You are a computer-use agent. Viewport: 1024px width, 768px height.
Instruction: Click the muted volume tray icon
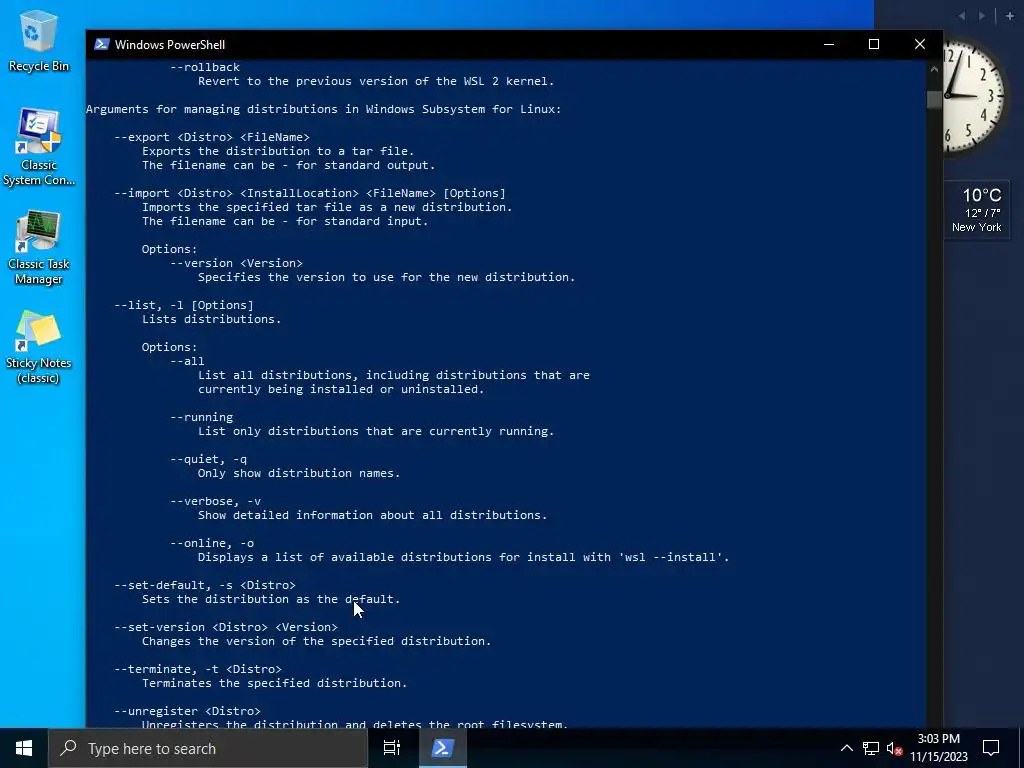(x=895, y=748)
